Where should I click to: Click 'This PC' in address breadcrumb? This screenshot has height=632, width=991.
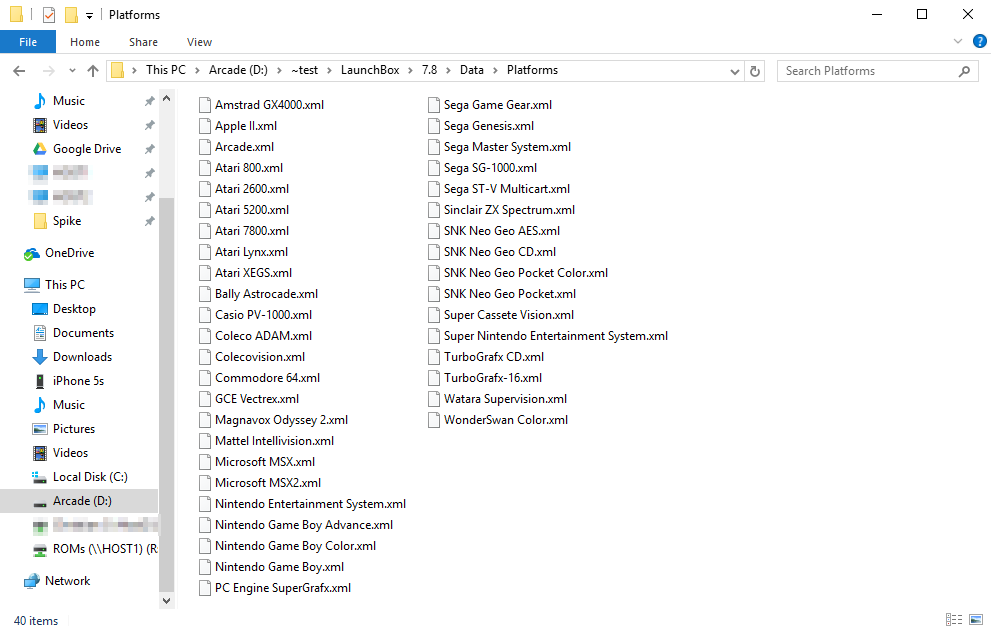[166, 70]
